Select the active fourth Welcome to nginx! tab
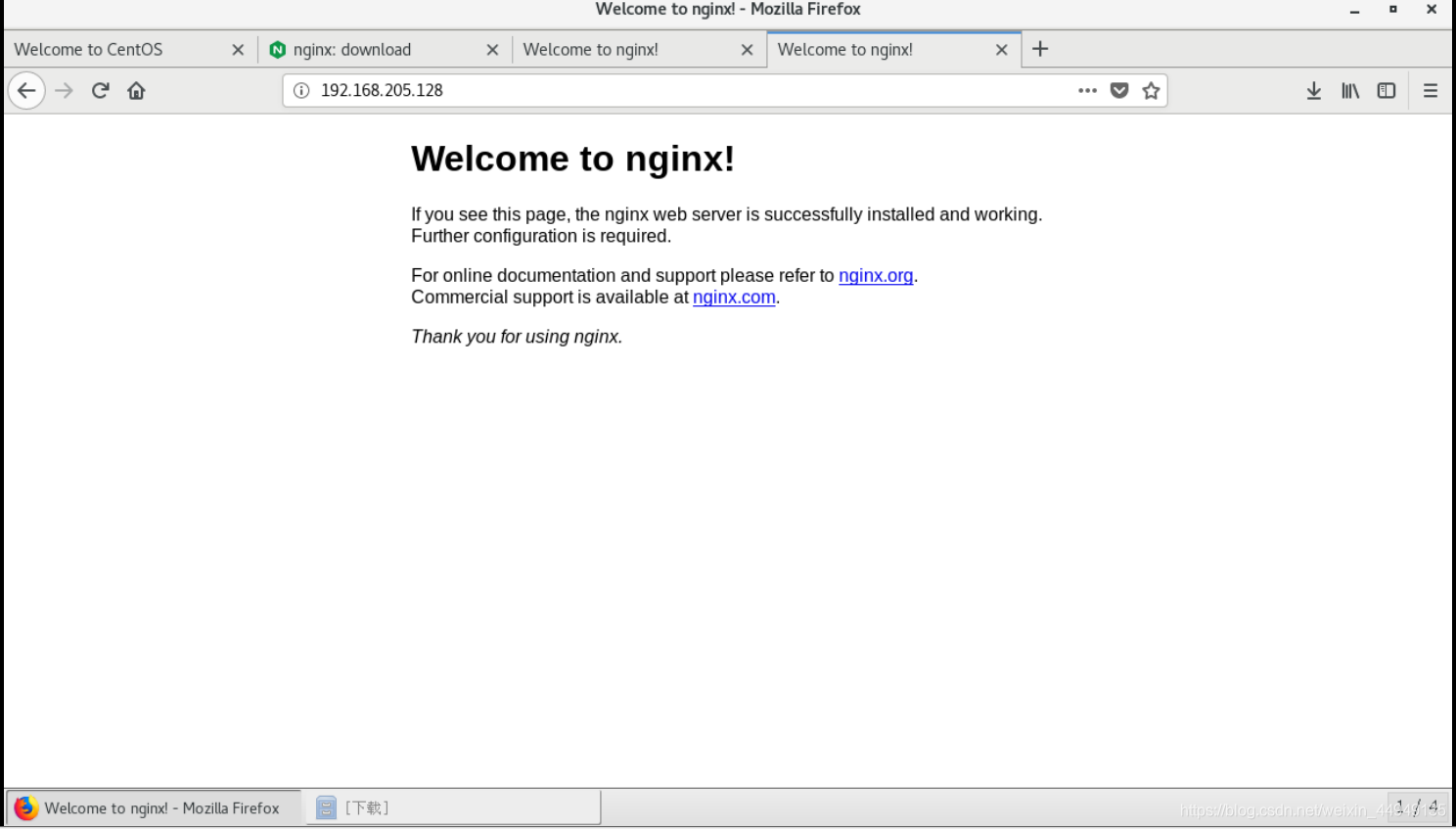Image resolution: width=1456 pixels, height=829 pixels. click(x=893, y=50)
